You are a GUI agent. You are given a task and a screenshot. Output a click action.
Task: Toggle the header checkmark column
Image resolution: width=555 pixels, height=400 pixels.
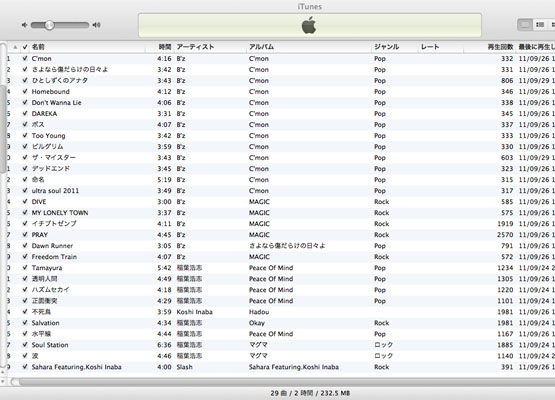[x=25, y=47]
